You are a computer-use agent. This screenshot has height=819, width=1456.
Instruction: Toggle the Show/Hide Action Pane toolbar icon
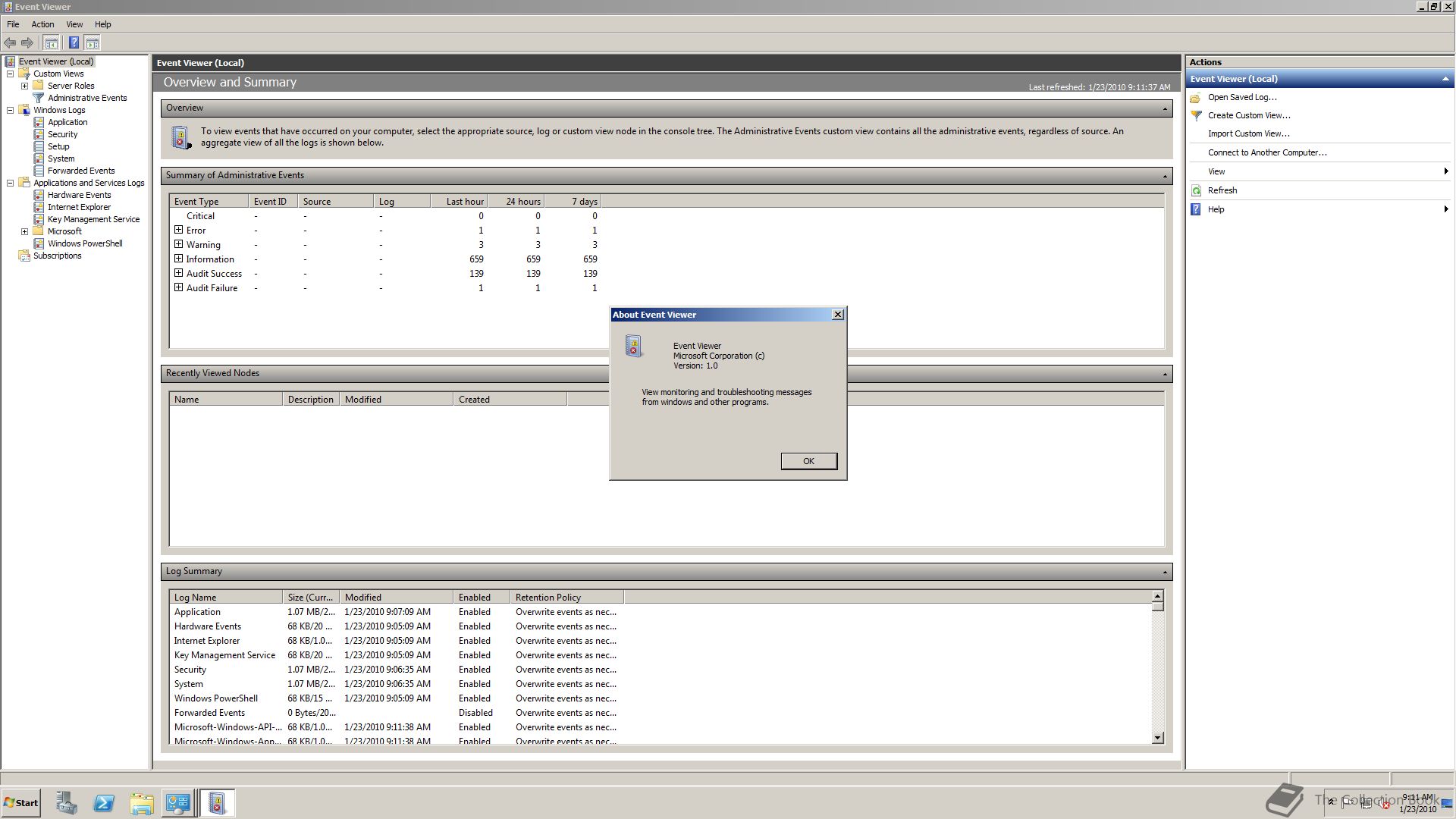[93, 43]
